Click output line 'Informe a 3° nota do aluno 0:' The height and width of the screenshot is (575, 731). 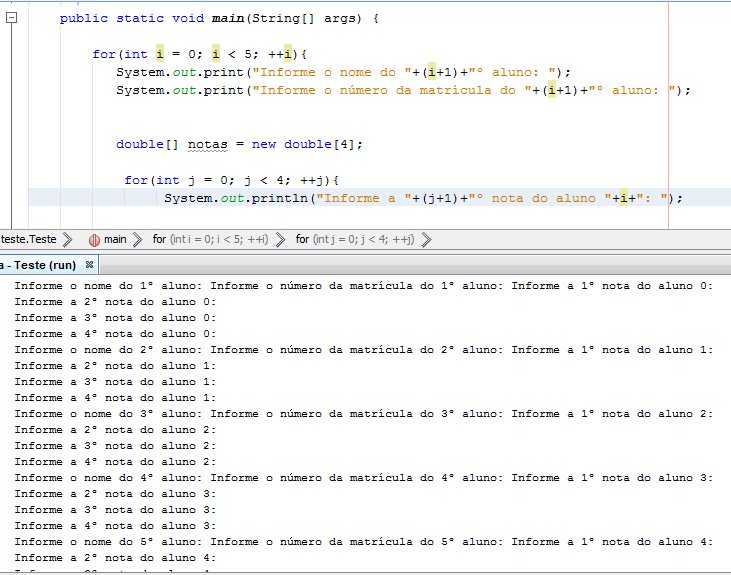tap(115, 318)
